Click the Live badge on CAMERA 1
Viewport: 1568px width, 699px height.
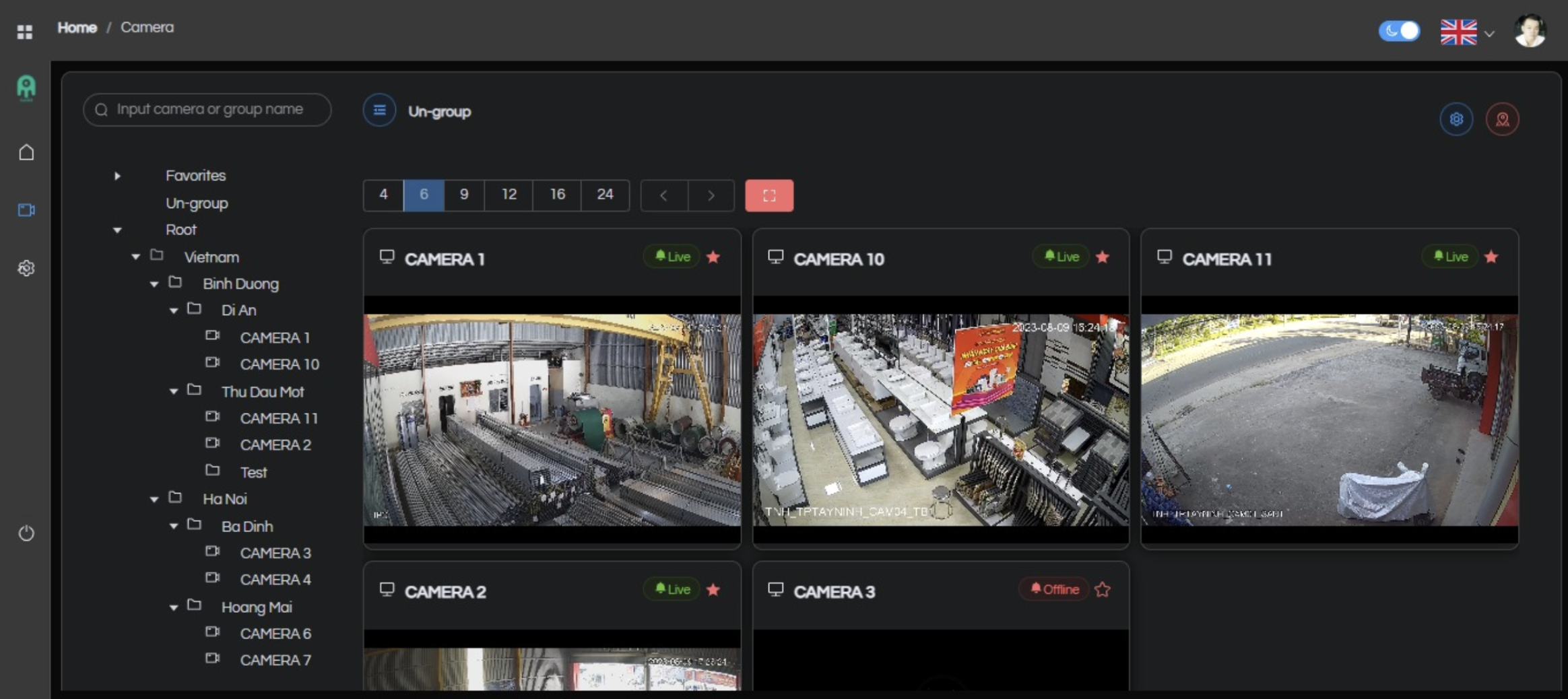pos(673,257)
